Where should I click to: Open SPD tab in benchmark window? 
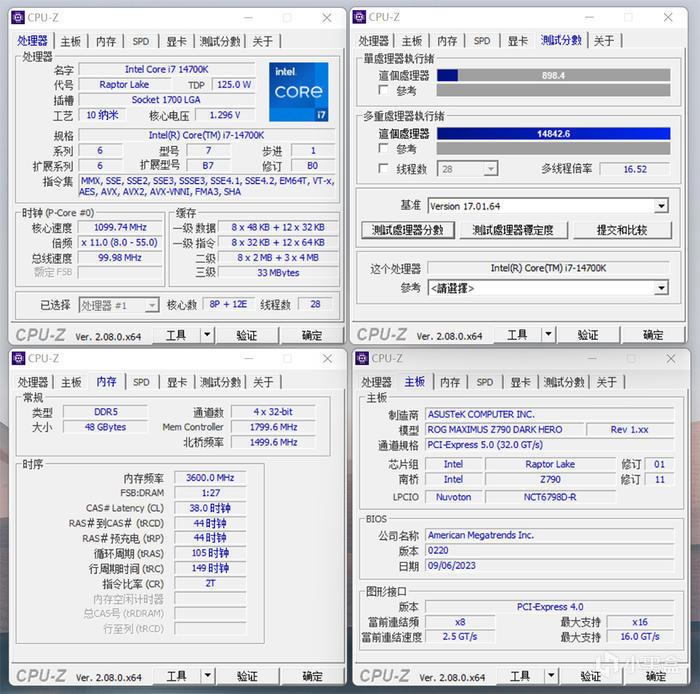point(482,41)
